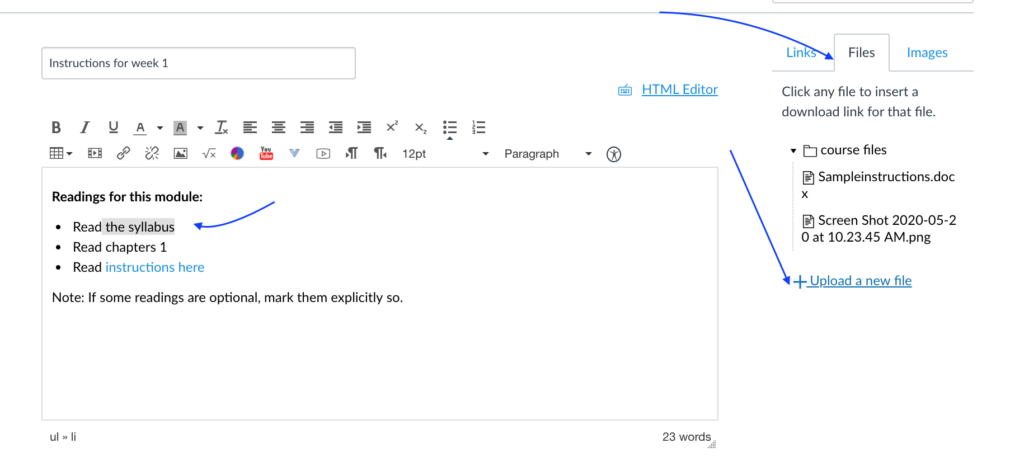The image size is (1024, 462).
Task: Switch to the Links tab
Action: point(801,53)
